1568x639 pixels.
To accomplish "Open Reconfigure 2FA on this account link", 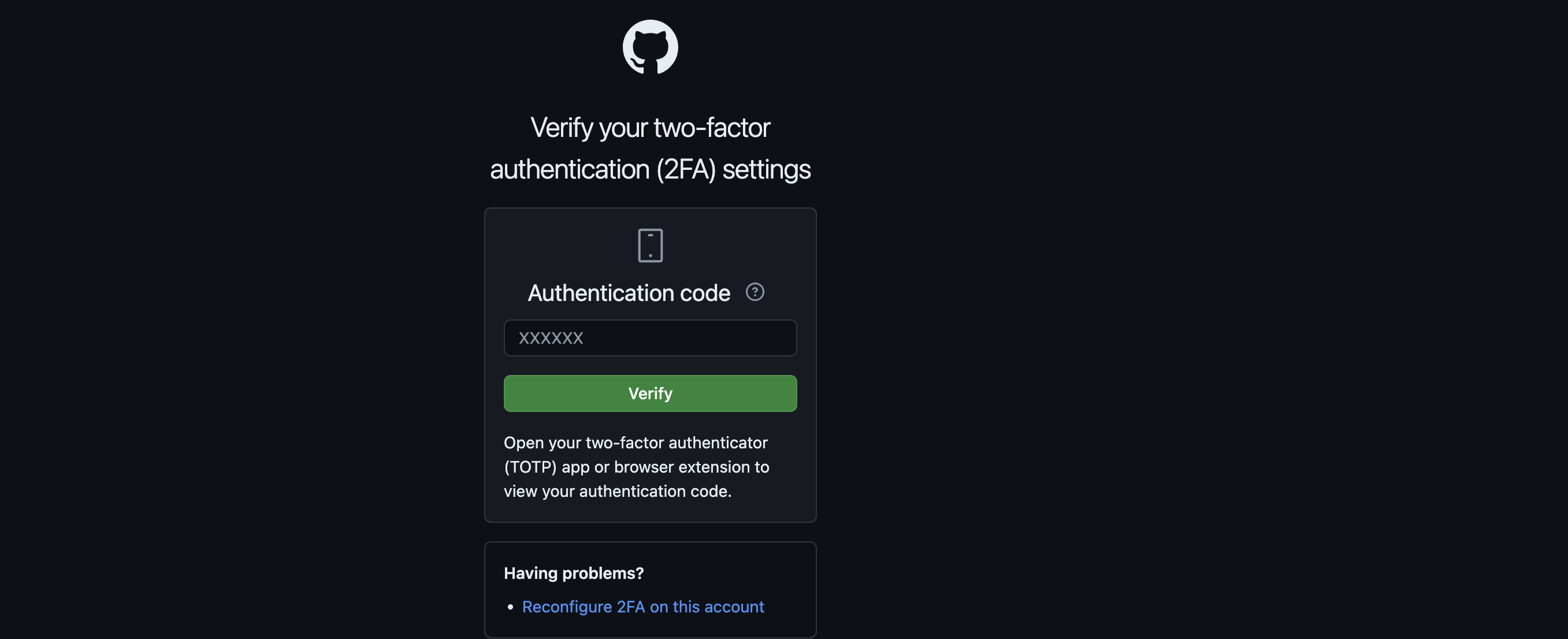I will tap(643, 607).
